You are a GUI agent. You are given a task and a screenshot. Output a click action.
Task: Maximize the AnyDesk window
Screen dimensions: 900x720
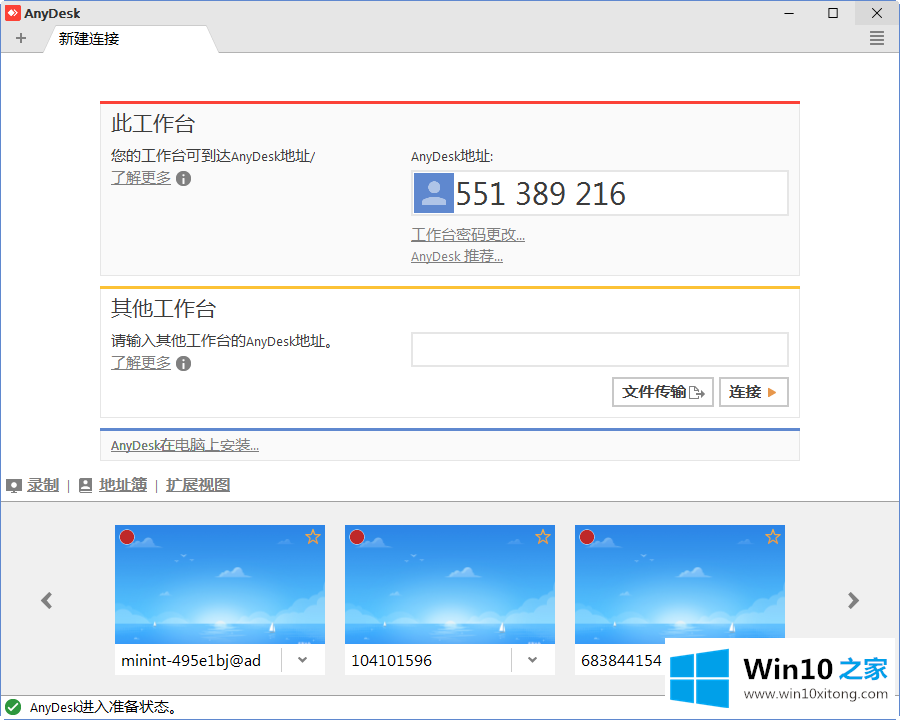[x=833, y=13]
